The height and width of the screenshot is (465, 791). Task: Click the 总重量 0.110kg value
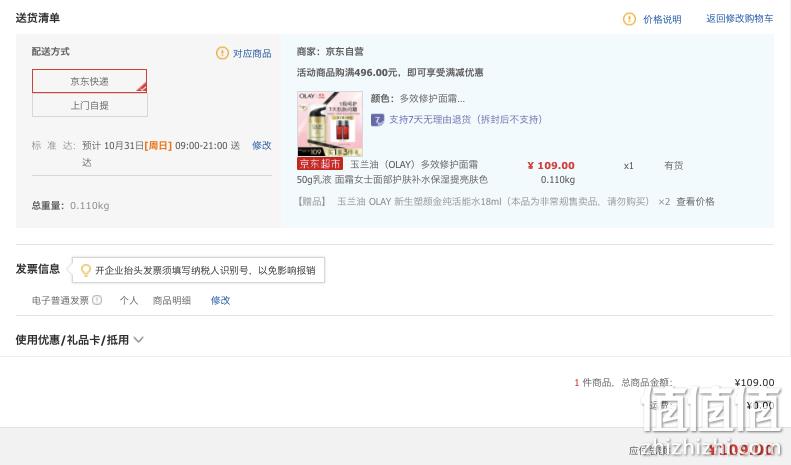pos(89,205)
